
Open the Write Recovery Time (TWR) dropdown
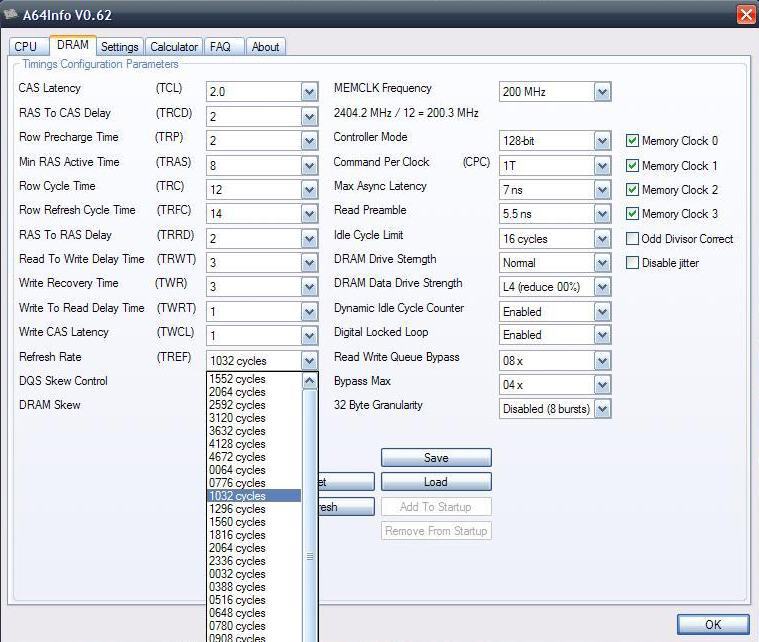coord(309,287)
